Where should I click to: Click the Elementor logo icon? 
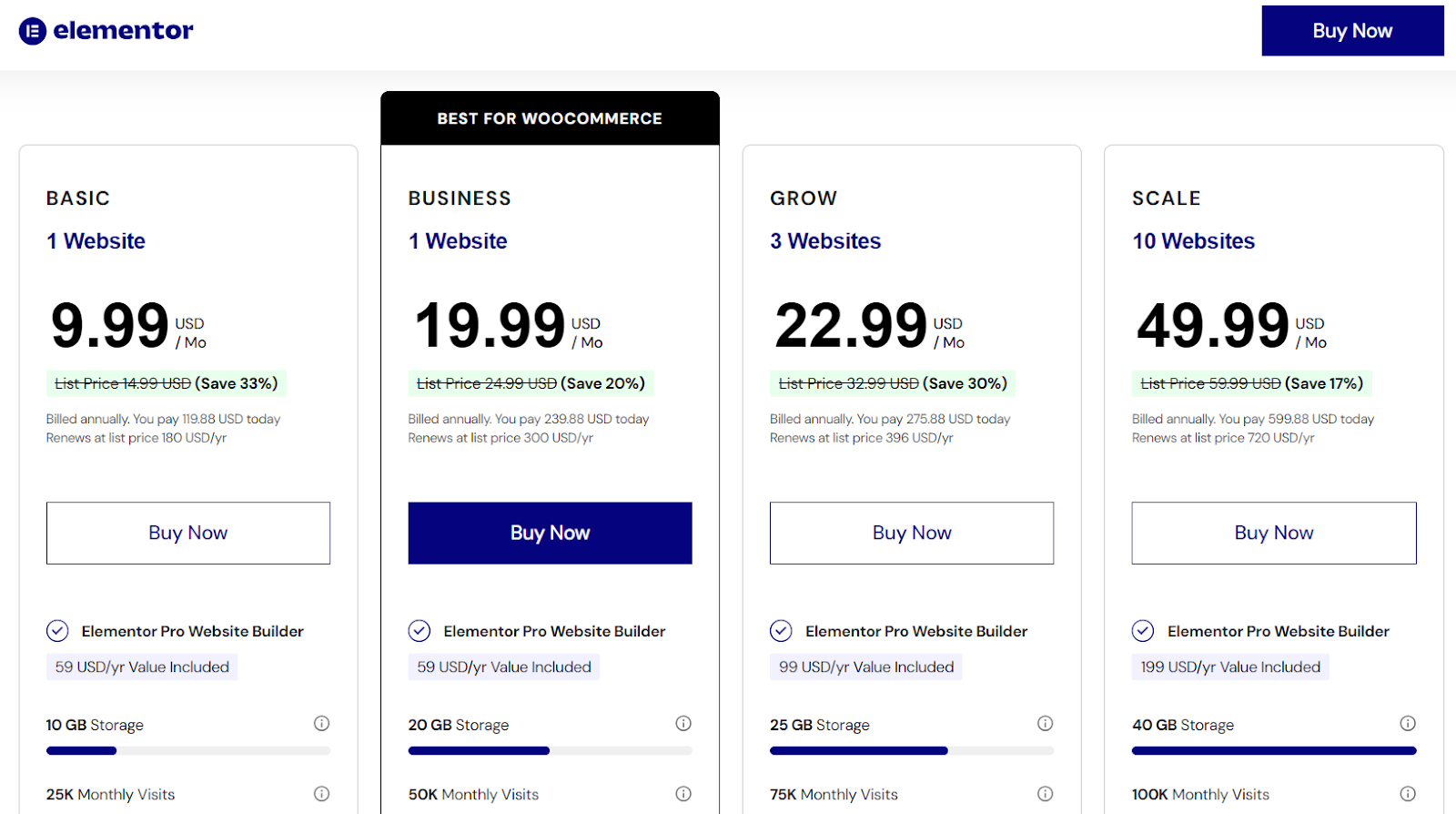tap(33, 31)
